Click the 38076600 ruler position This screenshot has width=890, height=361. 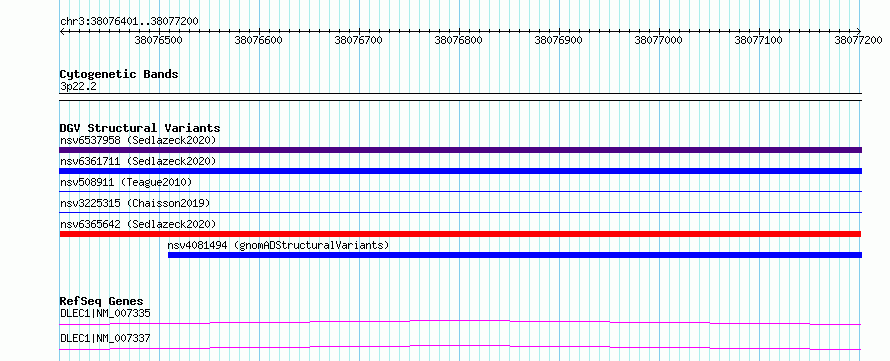(x=259, y=40)
